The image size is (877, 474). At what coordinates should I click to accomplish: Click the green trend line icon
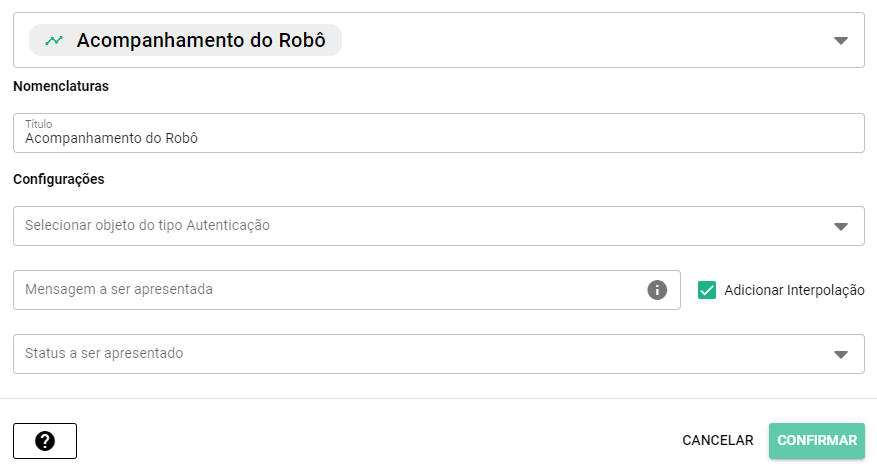[54, 41]
